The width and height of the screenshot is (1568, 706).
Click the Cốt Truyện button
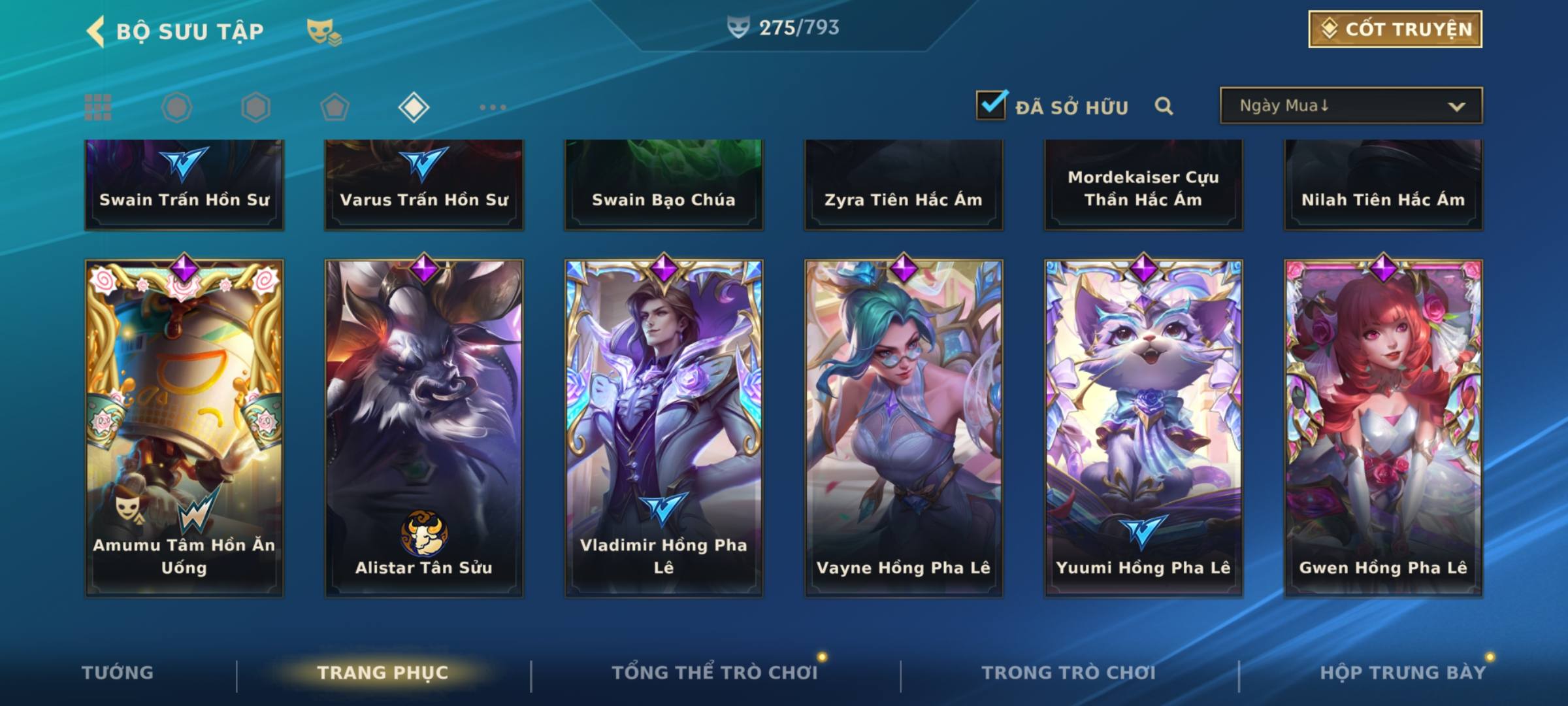click(1395, 29)
